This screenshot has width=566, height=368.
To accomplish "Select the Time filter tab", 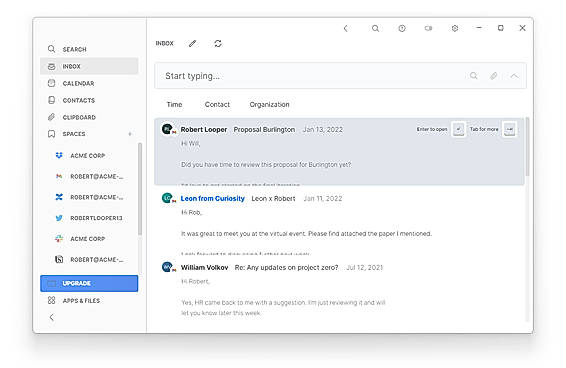I will tap(174, 105).
